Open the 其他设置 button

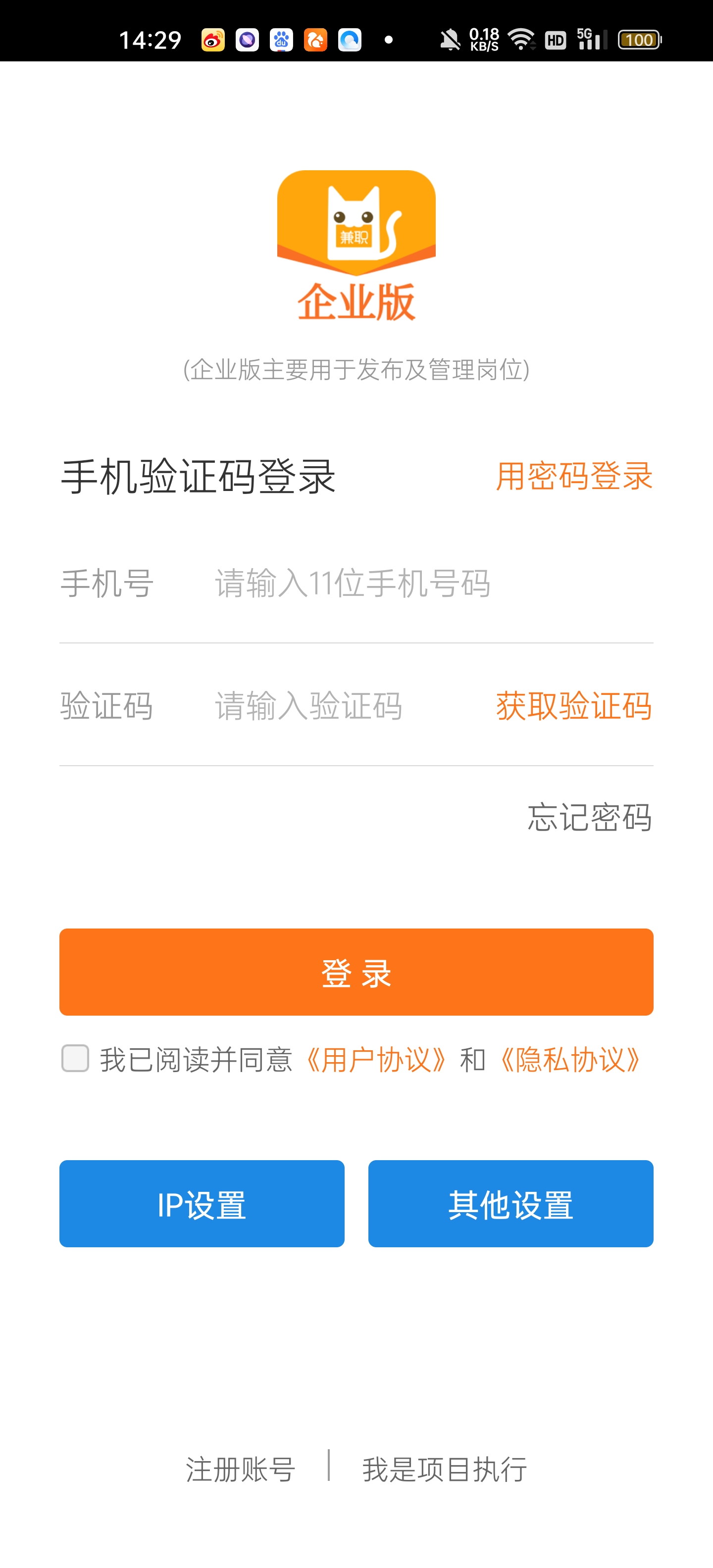pos(510,1203)
